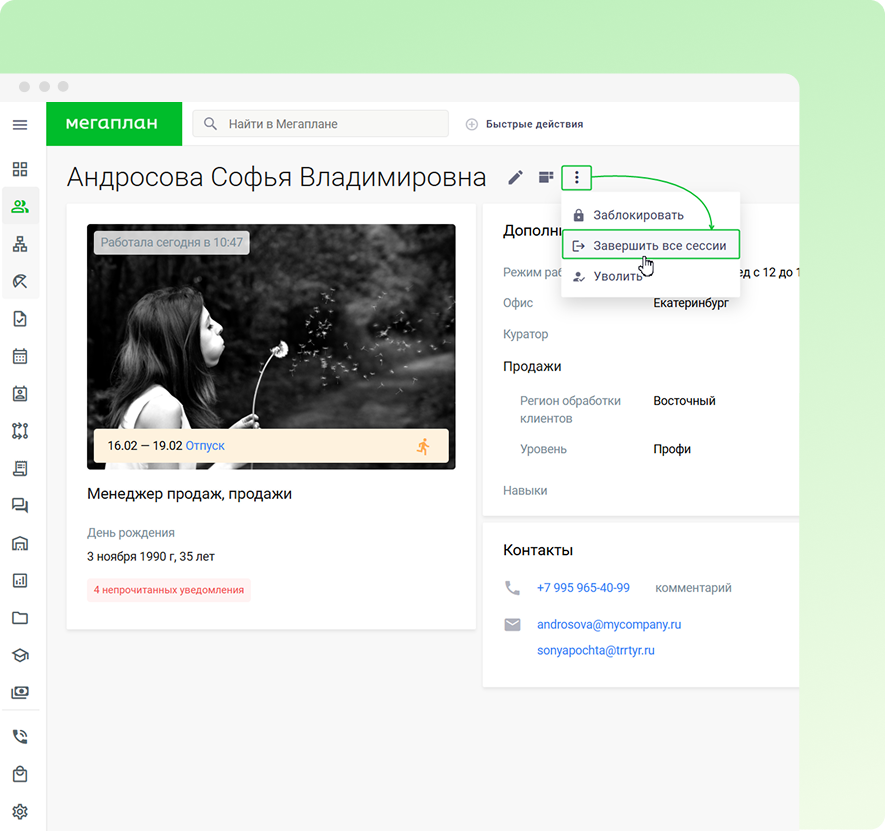Click the Работала сегодня в 10:47 label
This screenshot has width=885, height=831.
[172, 242]
